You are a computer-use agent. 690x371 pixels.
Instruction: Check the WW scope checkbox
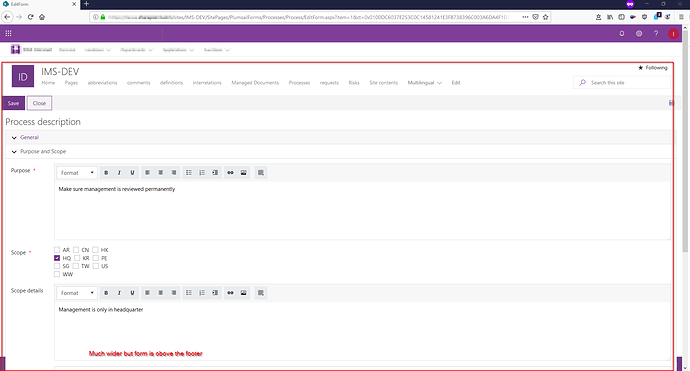click(57, 274)
